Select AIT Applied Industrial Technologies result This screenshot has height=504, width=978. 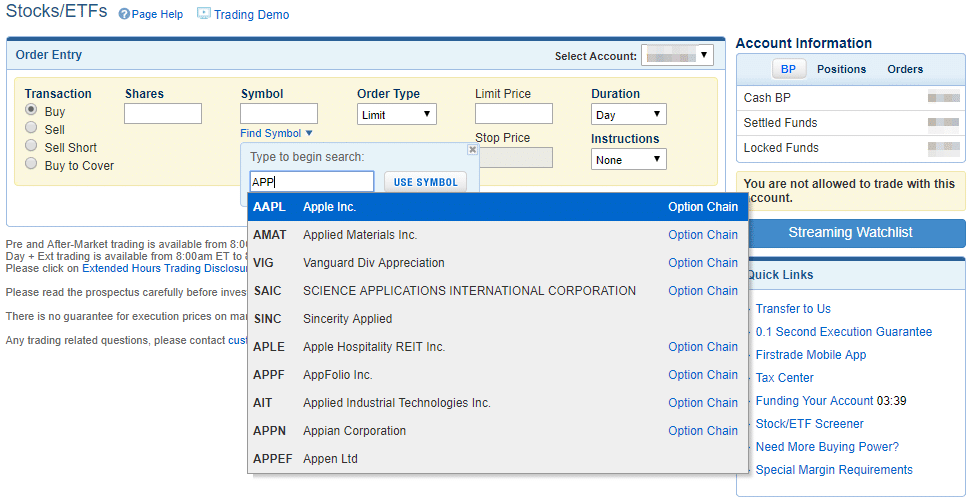point(498,403)
